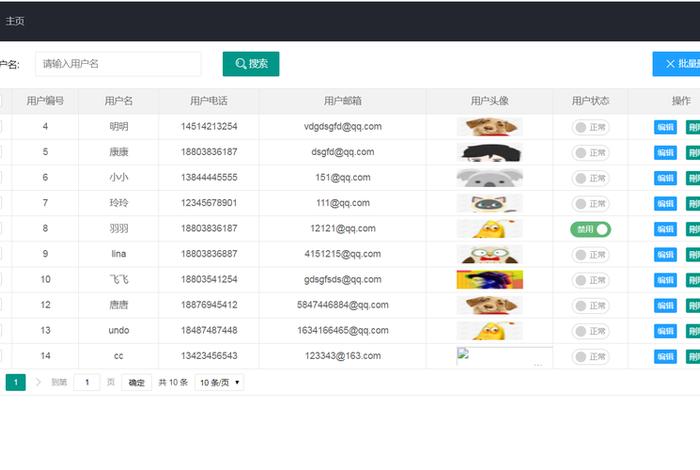This screenshot has width=700, height=470.
Task: Click email 5847446884@qq.com
Action: click(x=343, y=304)
